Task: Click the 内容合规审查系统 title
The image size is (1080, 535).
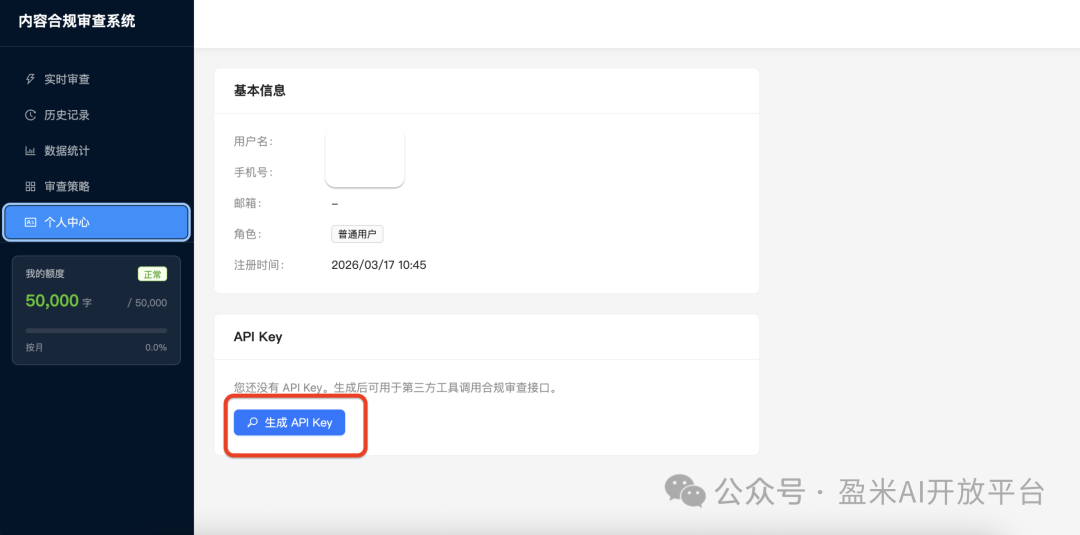Action: tap(77, 21)
